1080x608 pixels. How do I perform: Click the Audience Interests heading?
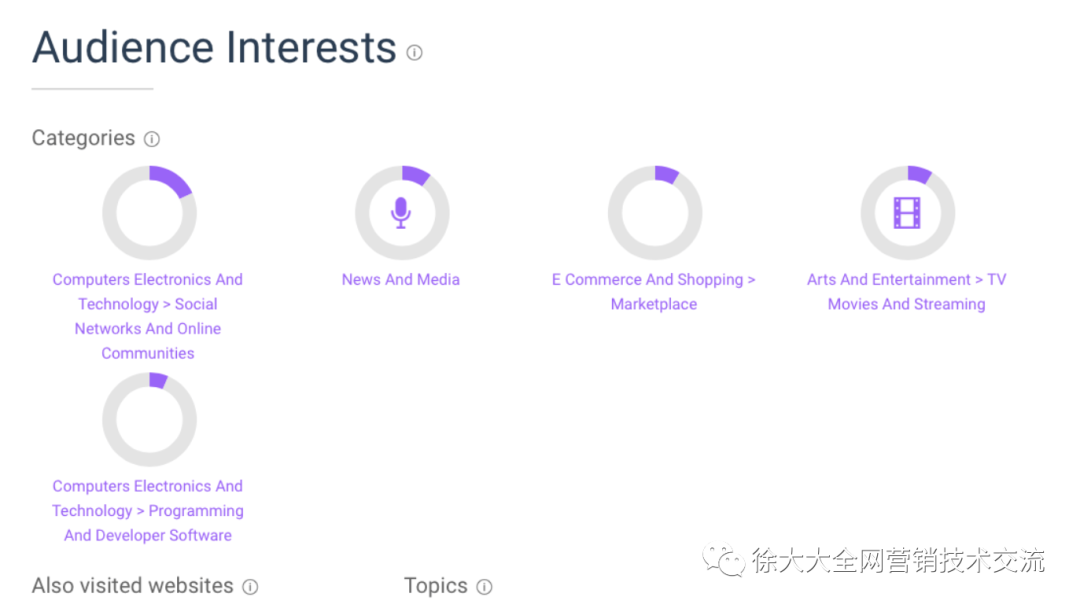tap(214, 48)
